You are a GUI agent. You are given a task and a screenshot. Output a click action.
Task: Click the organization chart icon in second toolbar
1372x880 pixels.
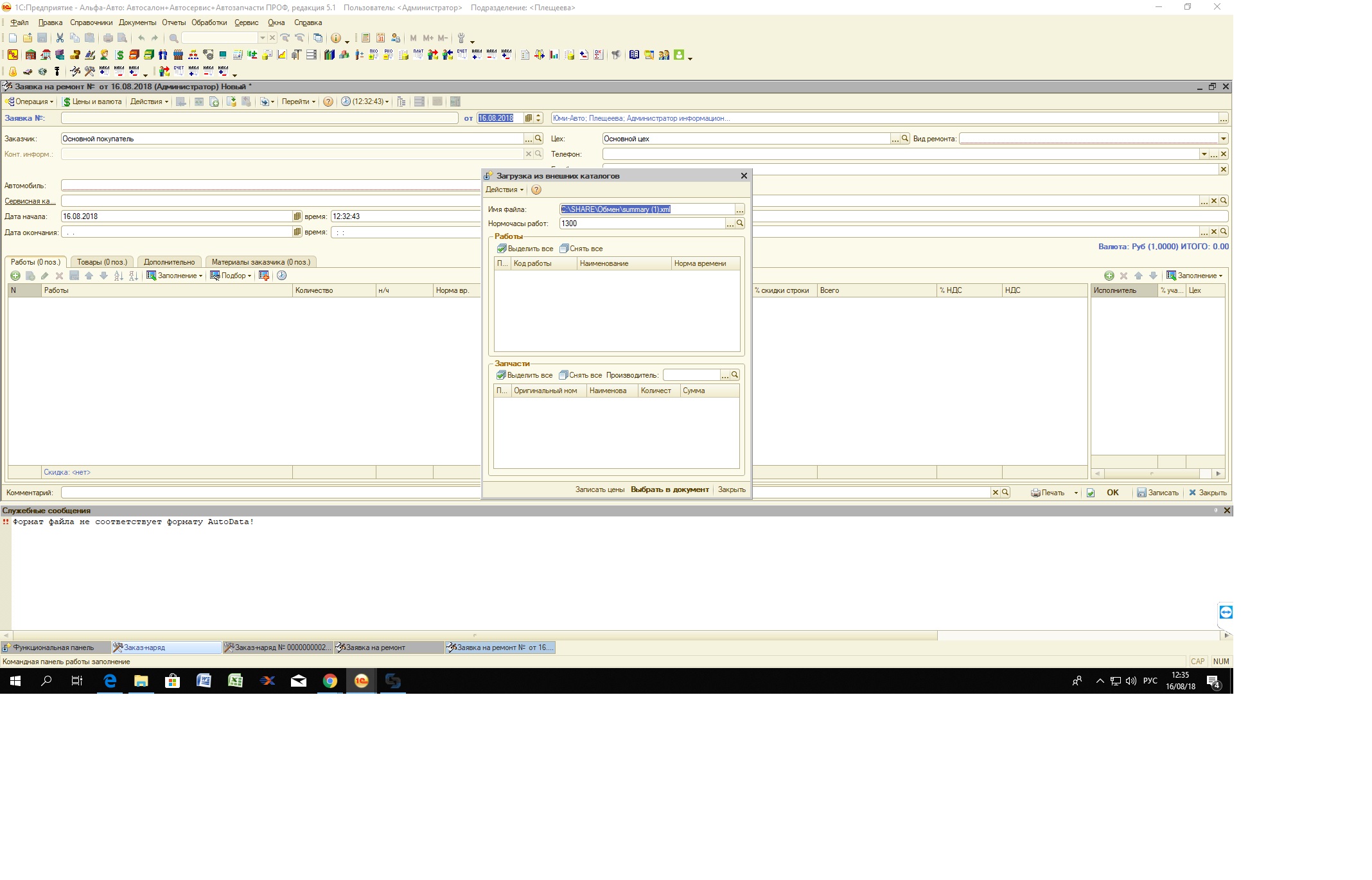[x=193, y=55]
